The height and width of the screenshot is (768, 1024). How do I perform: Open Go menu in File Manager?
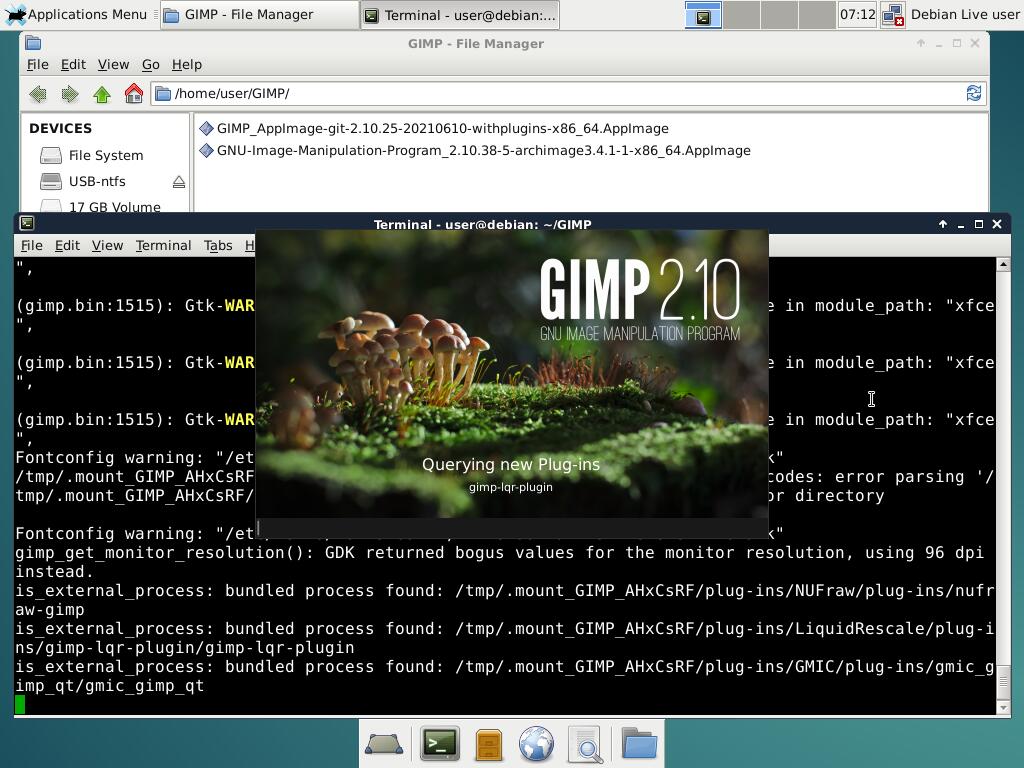tap(150, 65)
